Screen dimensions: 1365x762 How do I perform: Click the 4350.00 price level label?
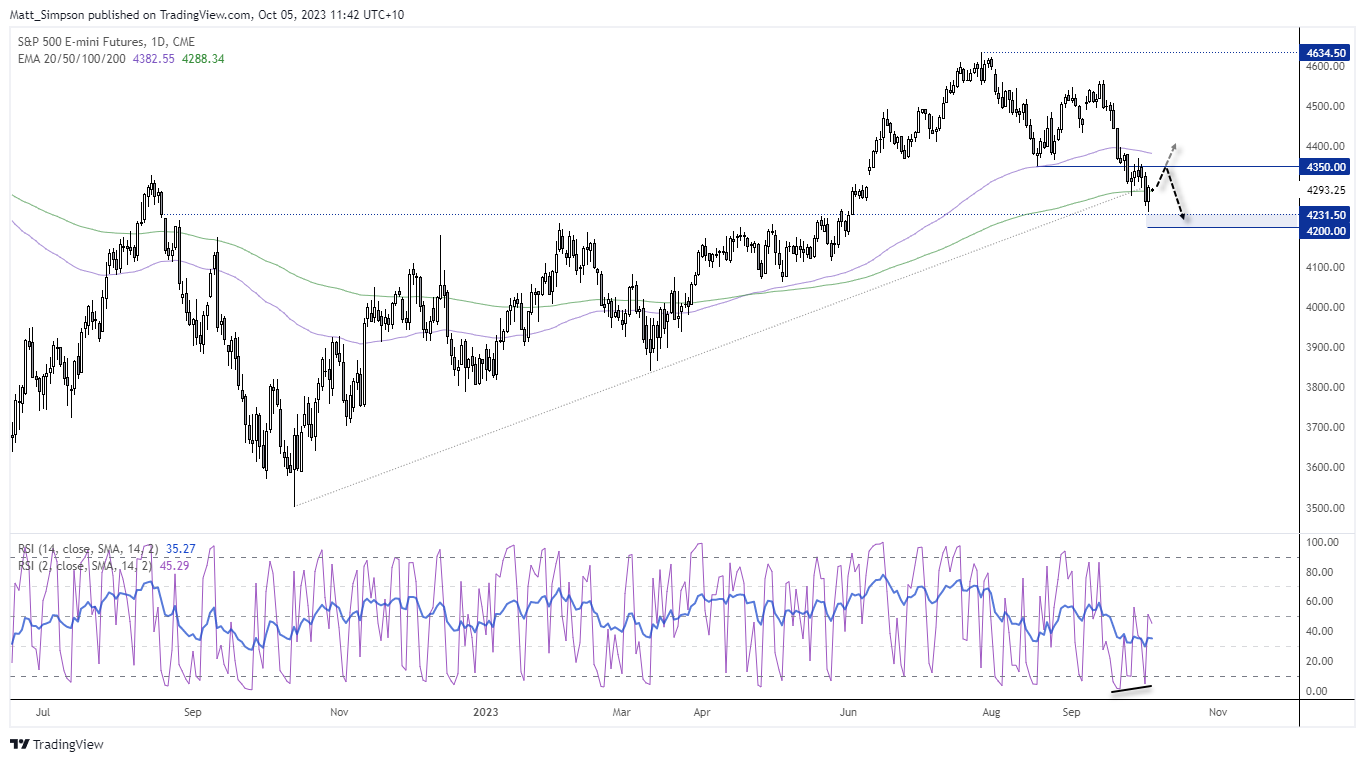pyautogui.click(x=1327, y=167)
